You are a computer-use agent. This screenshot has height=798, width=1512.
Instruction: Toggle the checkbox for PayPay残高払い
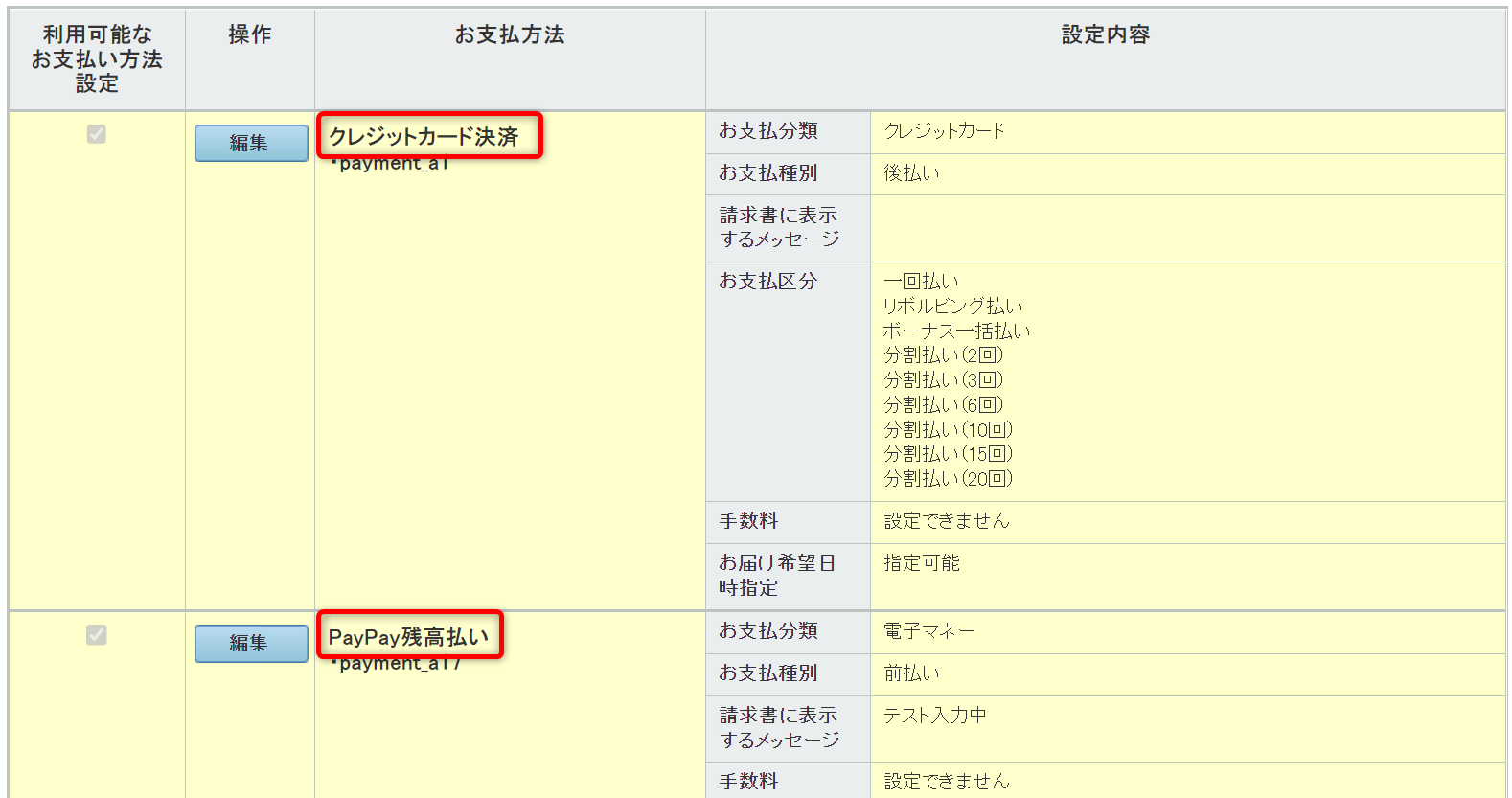97,635
